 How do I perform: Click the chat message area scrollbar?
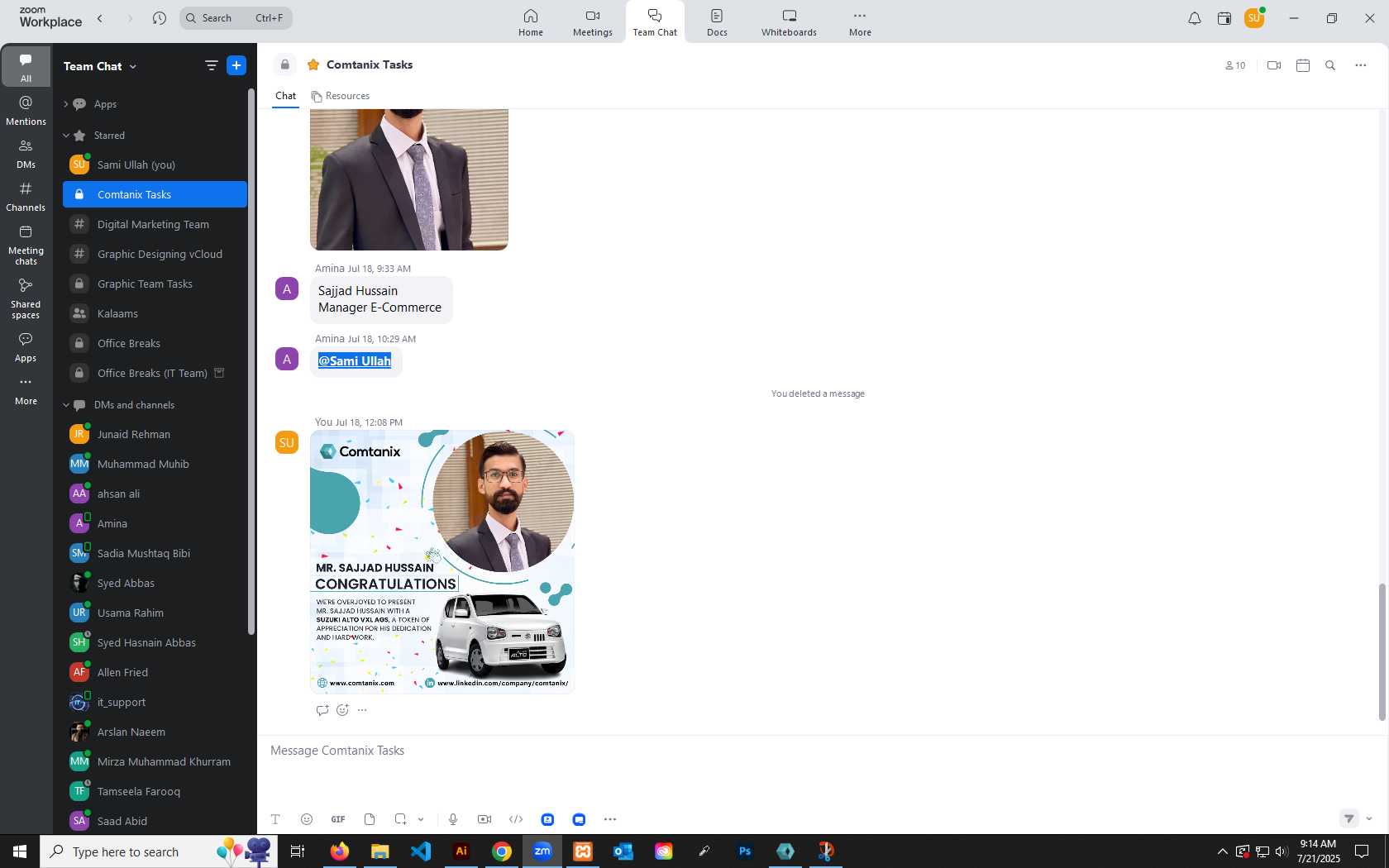pos(1382,653)
